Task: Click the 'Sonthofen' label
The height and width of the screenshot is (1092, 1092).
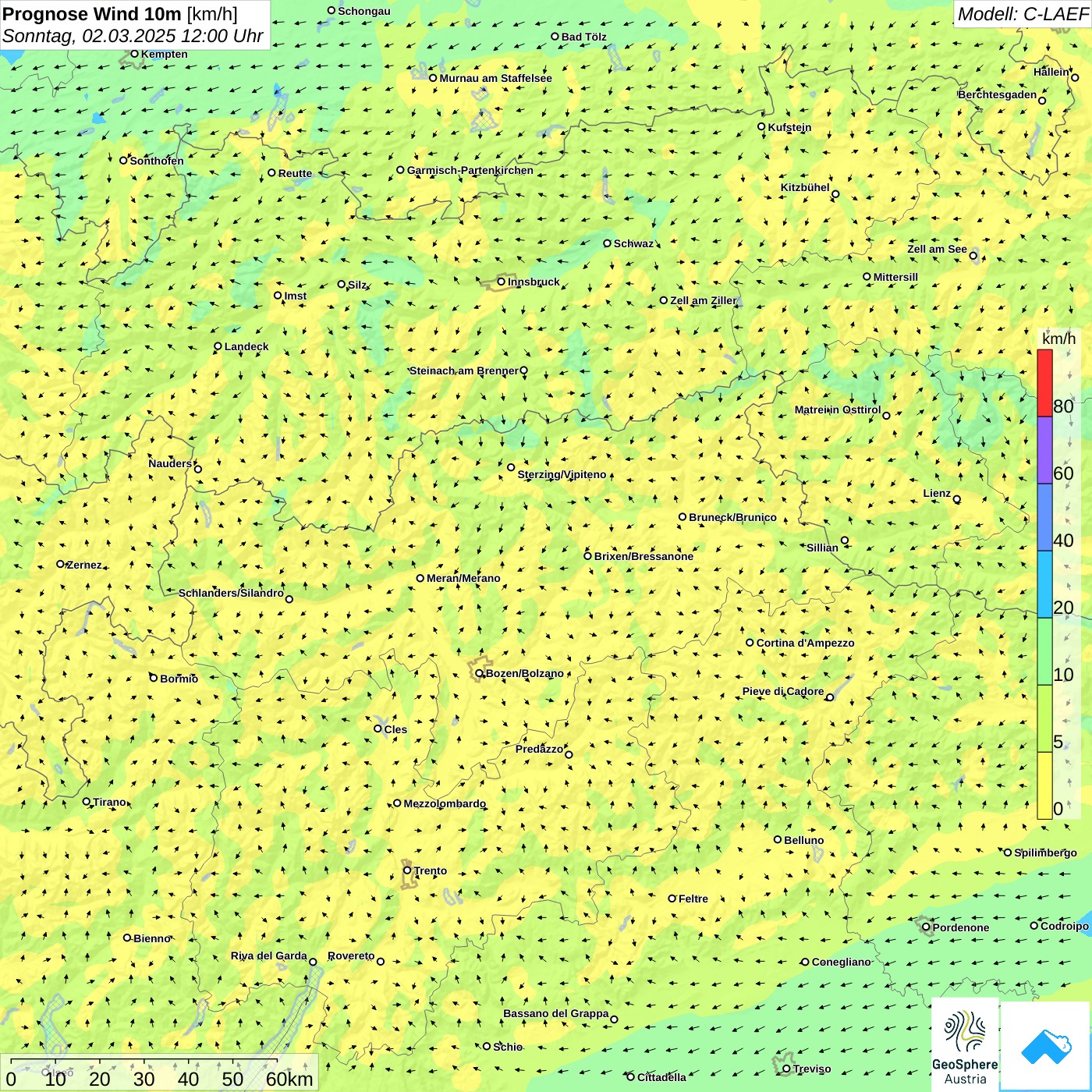Action: tap(157, 161)
